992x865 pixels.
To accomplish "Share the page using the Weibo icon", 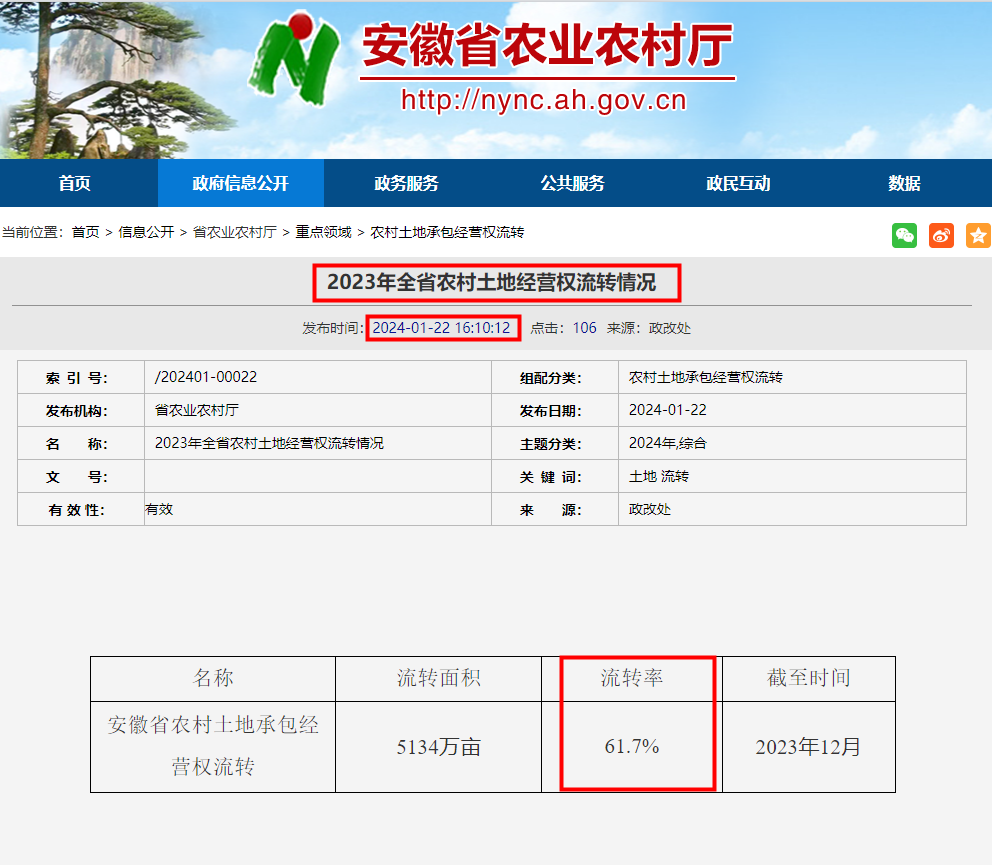I will tap(940, 235).
